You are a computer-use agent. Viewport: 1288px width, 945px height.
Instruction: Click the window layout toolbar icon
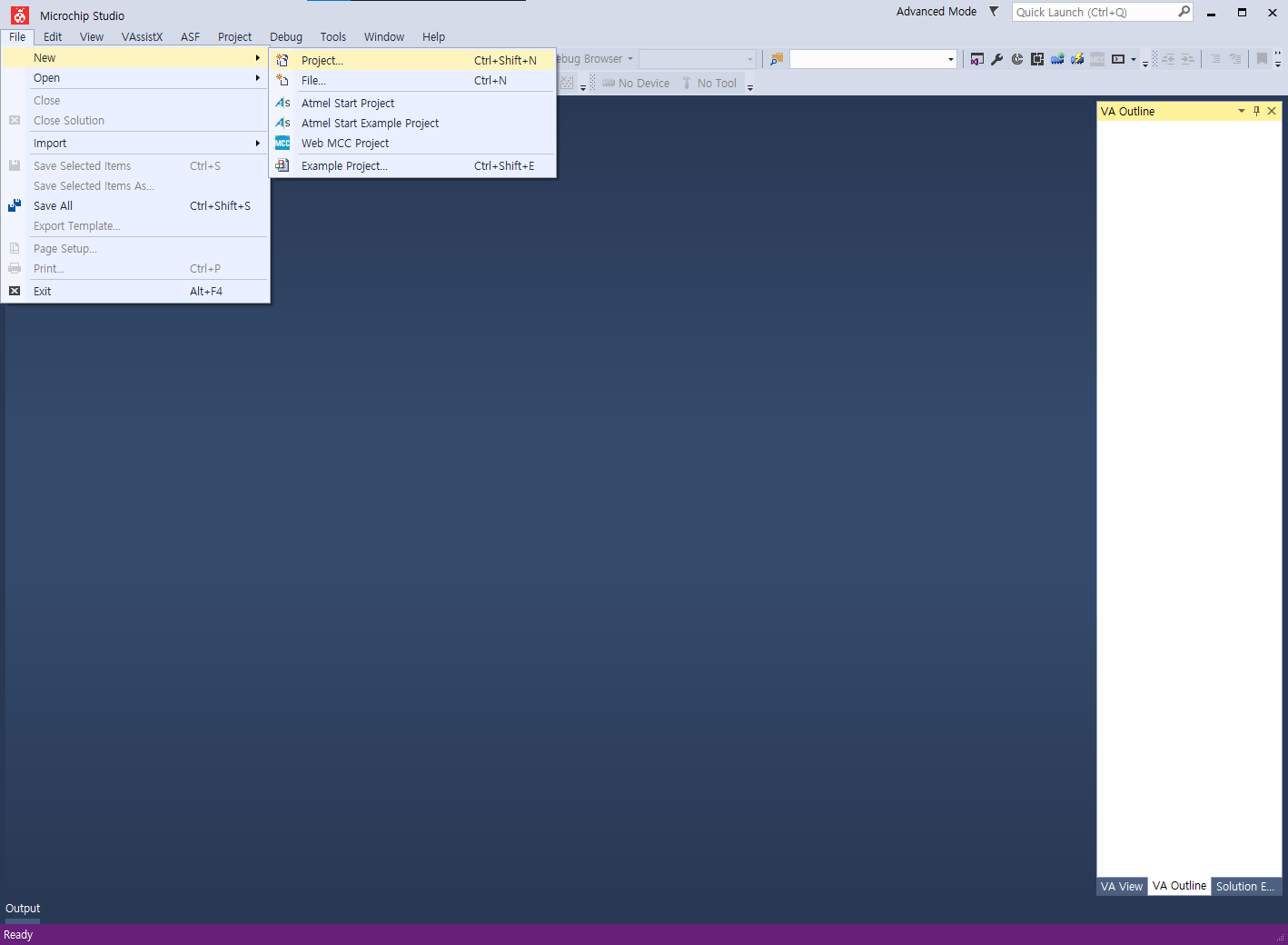point(1118,59)
